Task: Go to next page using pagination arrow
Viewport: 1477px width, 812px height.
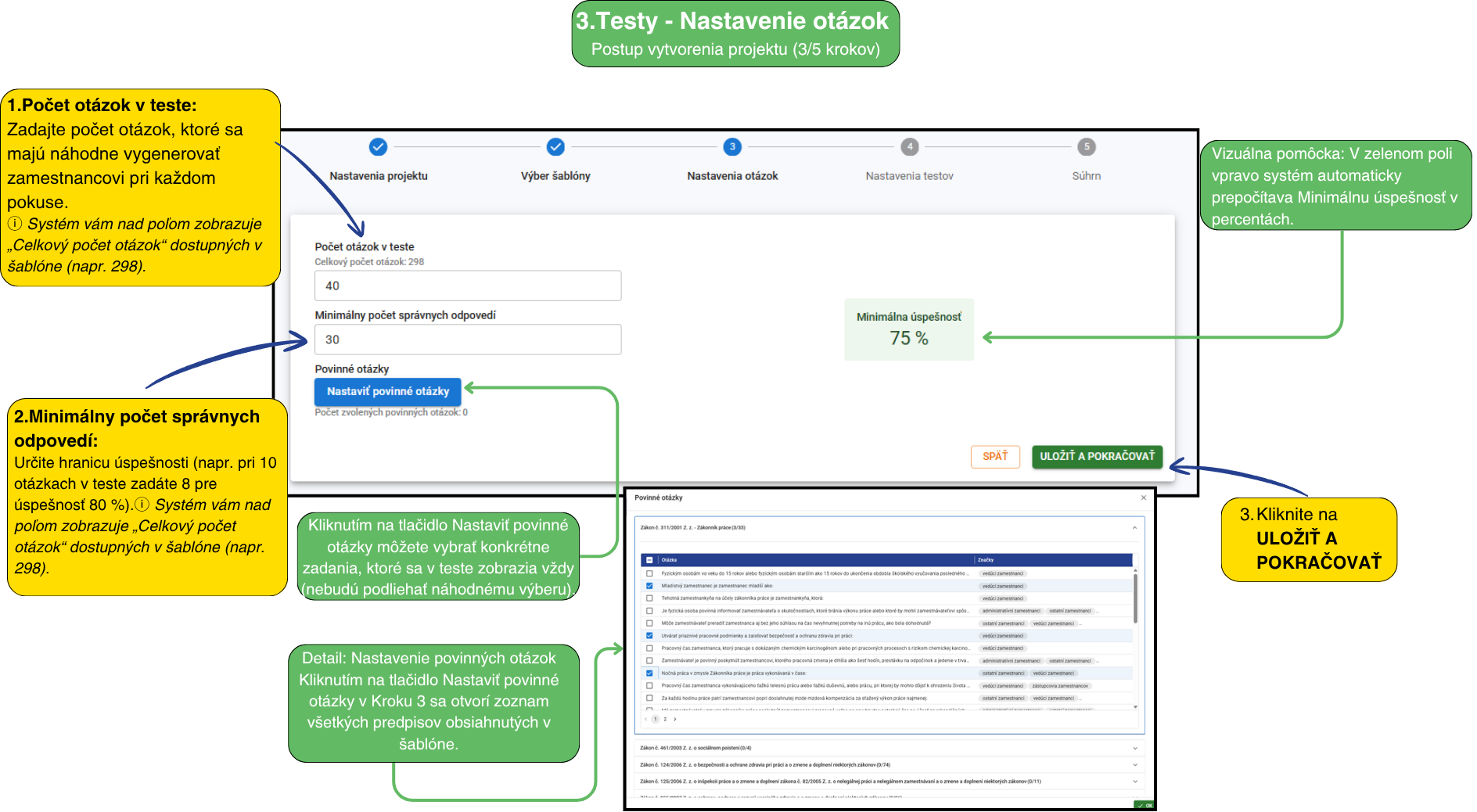Action: pyautogui.click(x=675, y=719)
